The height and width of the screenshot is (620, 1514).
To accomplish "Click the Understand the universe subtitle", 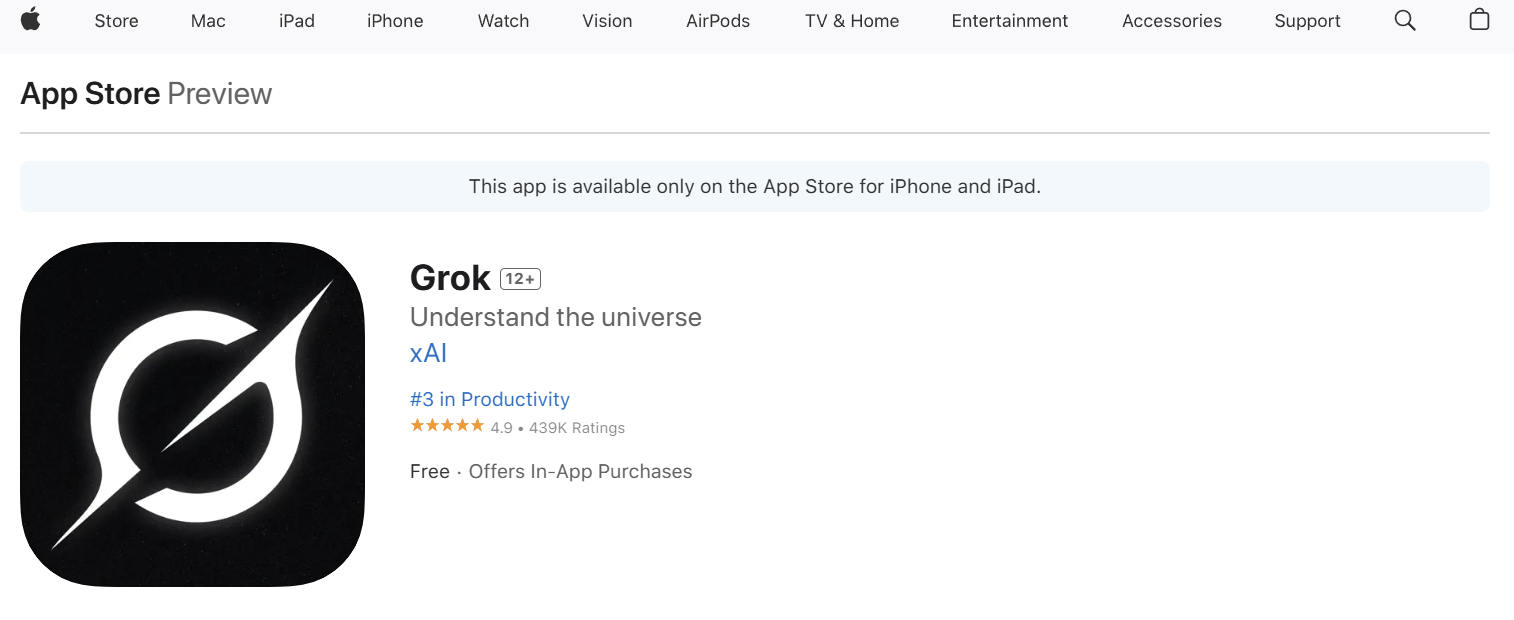I will (556, 317).
